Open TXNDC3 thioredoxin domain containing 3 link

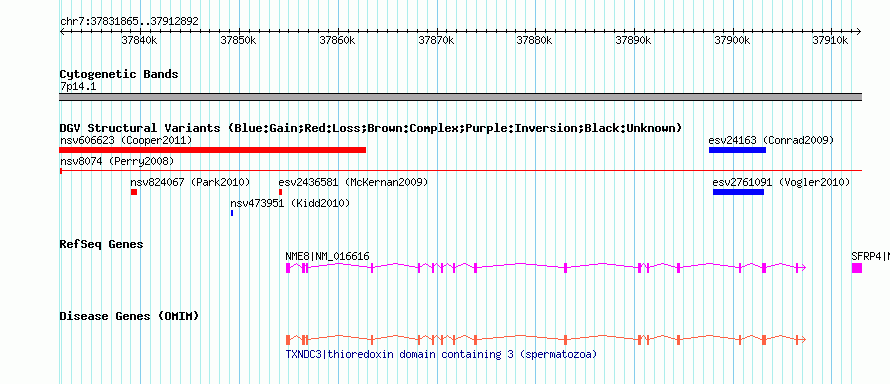point(441,355)
